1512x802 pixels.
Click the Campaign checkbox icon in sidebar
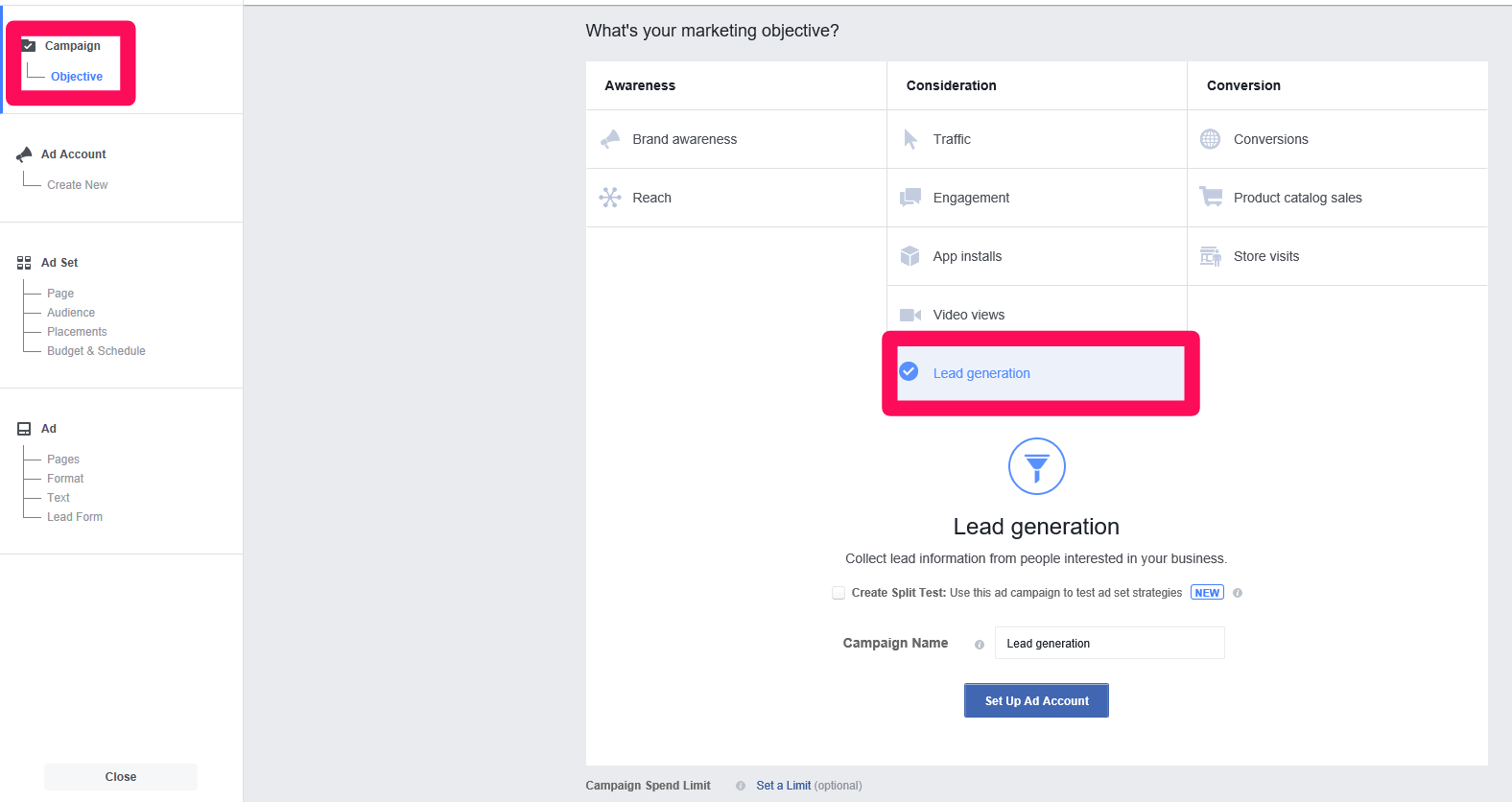click(29, 45)
